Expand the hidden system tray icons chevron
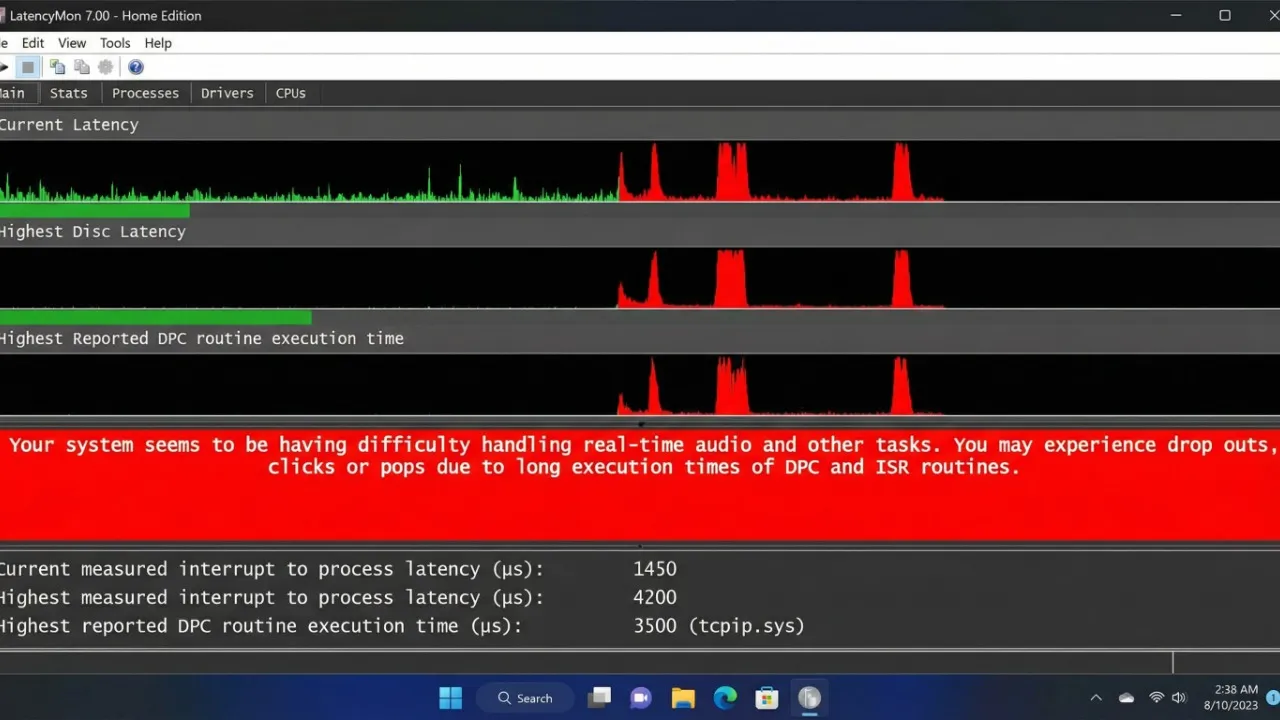The width and height of the screenshot is (1280, 720). coord(1096,697)
